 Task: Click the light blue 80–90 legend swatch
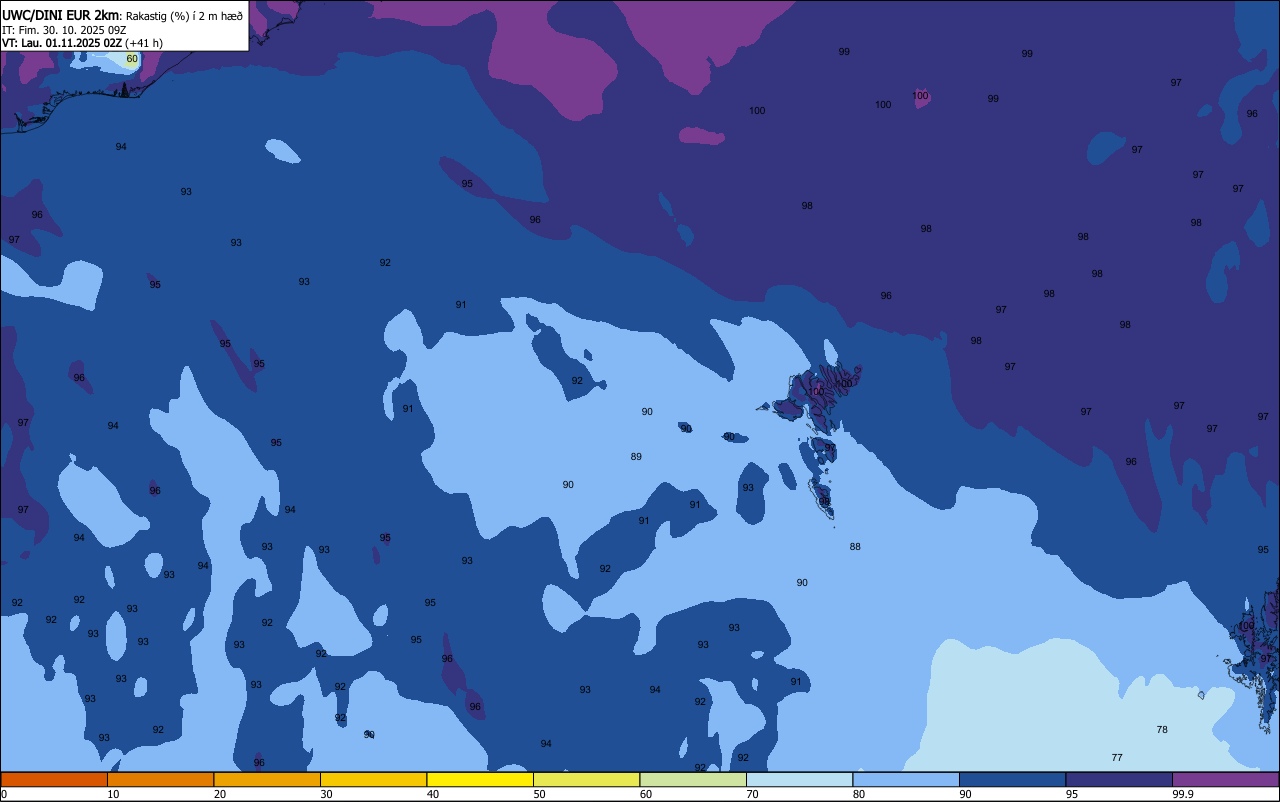pos(906,779)
